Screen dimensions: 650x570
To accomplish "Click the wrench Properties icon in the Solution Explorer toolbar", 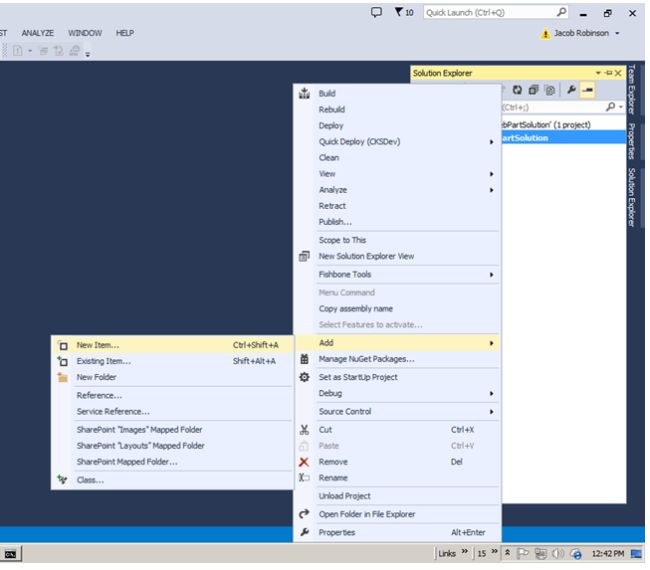I will (x=571, y=90).
